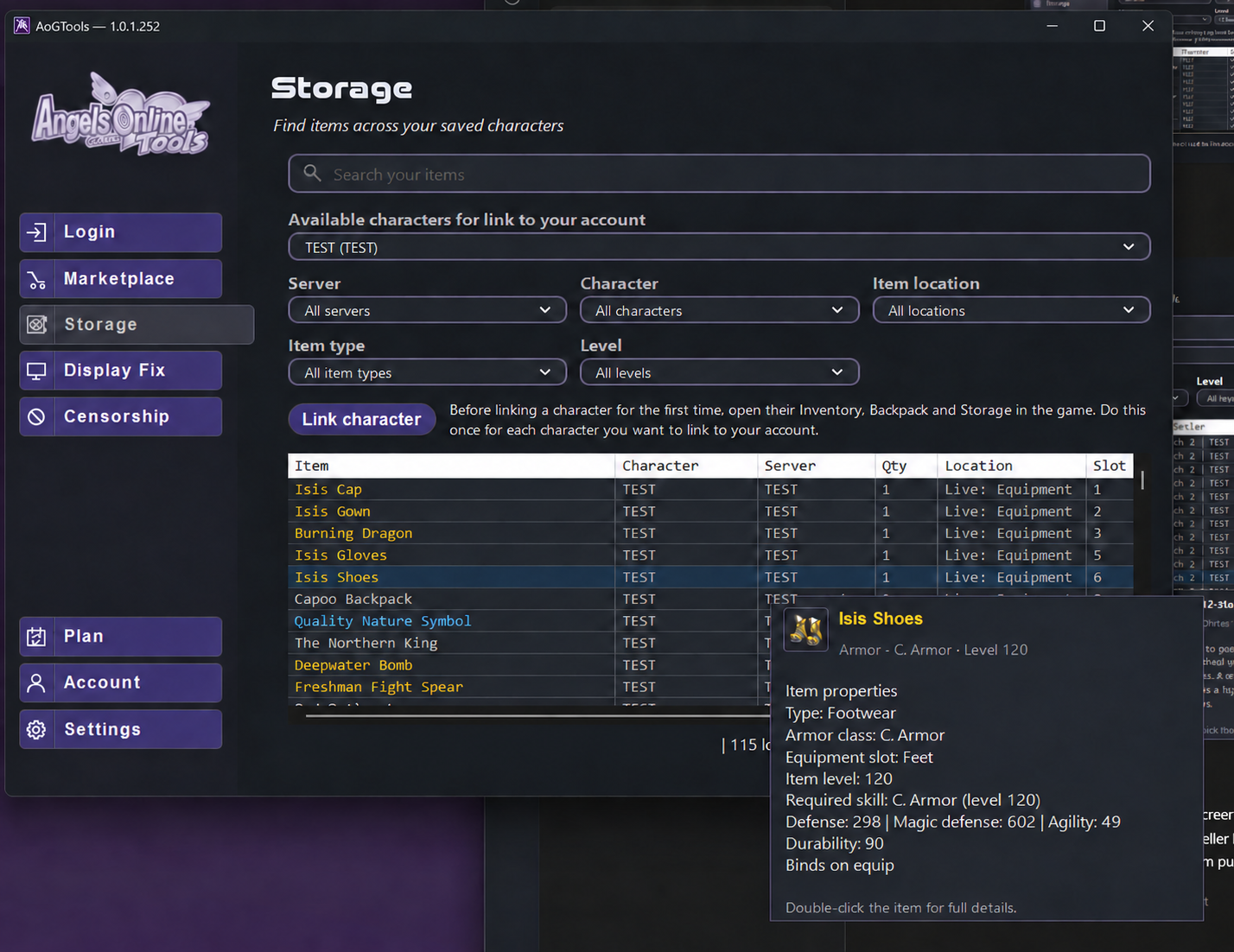Click the Isis Shoes tooltip title
The height and width of the screenshot is (952, 1234).
click(x=881, y=619)
